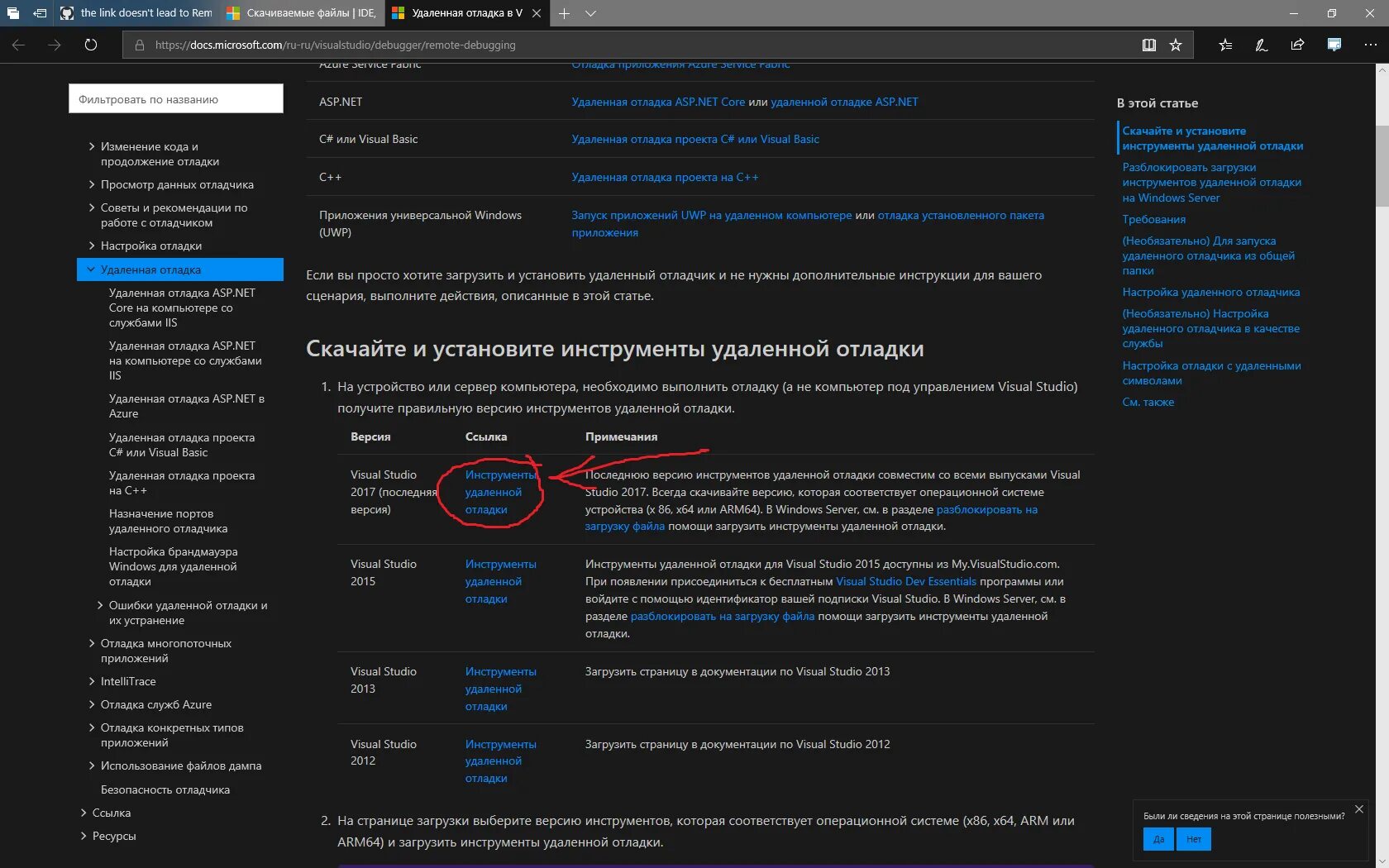Open Удаленная отладка проекта на C++ sidebar item
1389x868 pixels.
[182, 483]
